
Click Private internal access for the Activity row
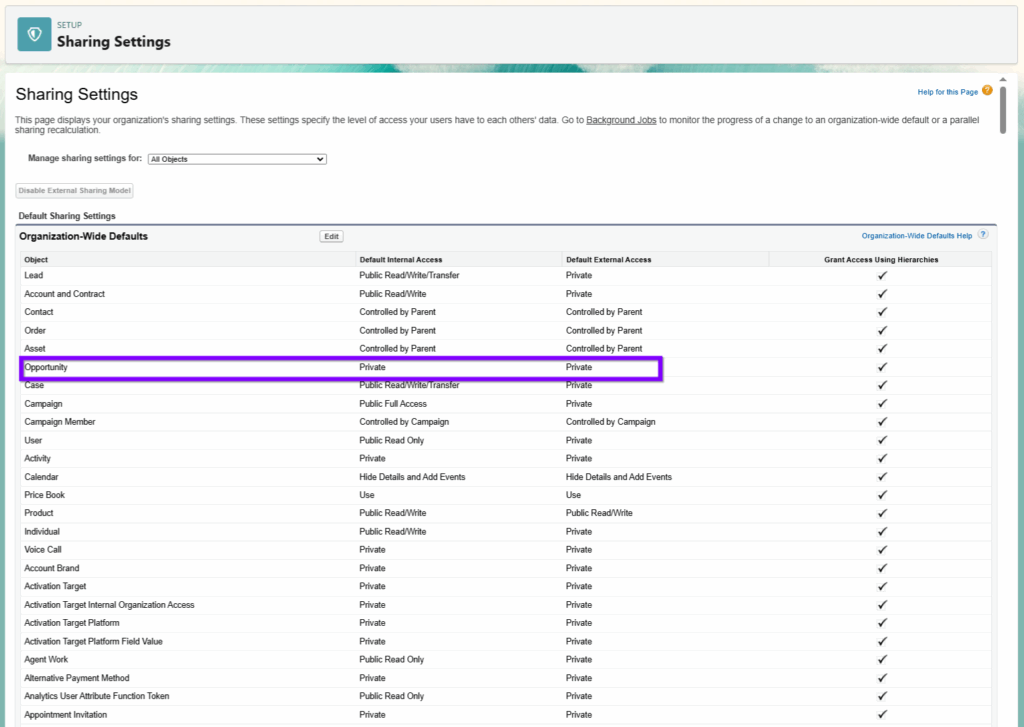pyautogui.click(x=372, y=459)
